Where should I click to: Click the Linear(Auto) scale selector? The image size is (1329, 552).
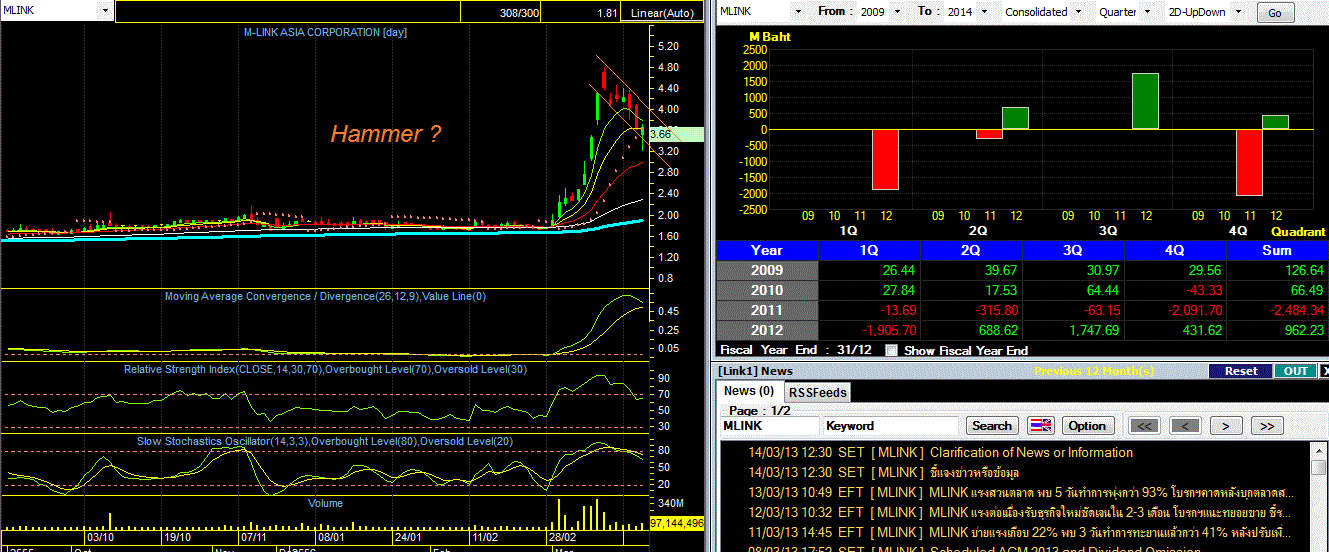click(x=661, y=13)
